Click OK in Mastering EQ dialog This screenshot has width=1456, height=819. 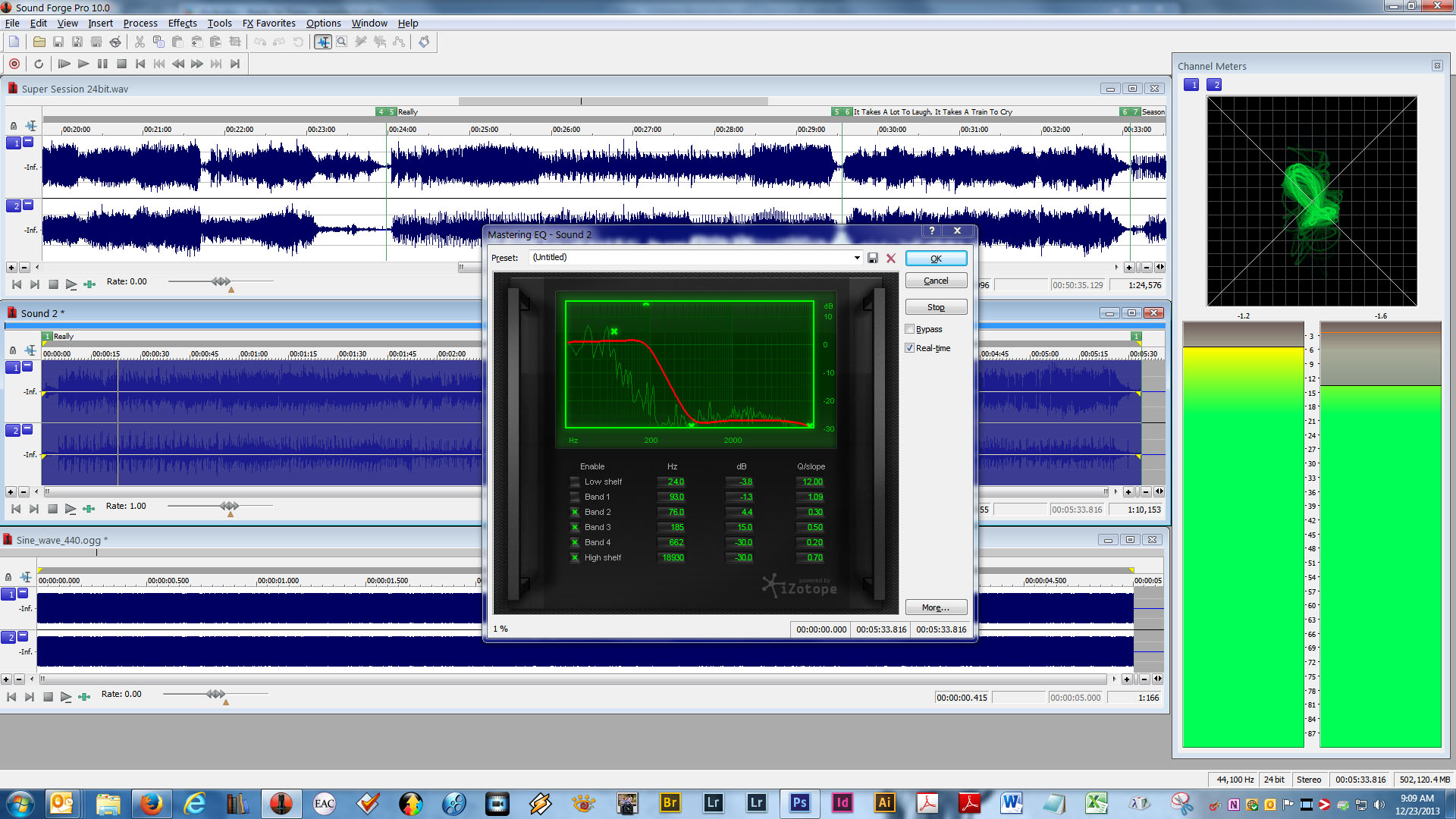pyautogui.click(x=936, y=259)
